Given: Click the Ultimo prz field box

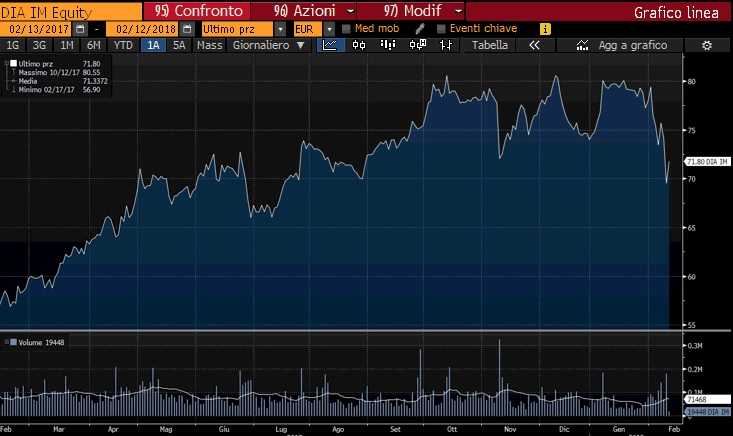Looking at the screenshot, I should (237, 29).
